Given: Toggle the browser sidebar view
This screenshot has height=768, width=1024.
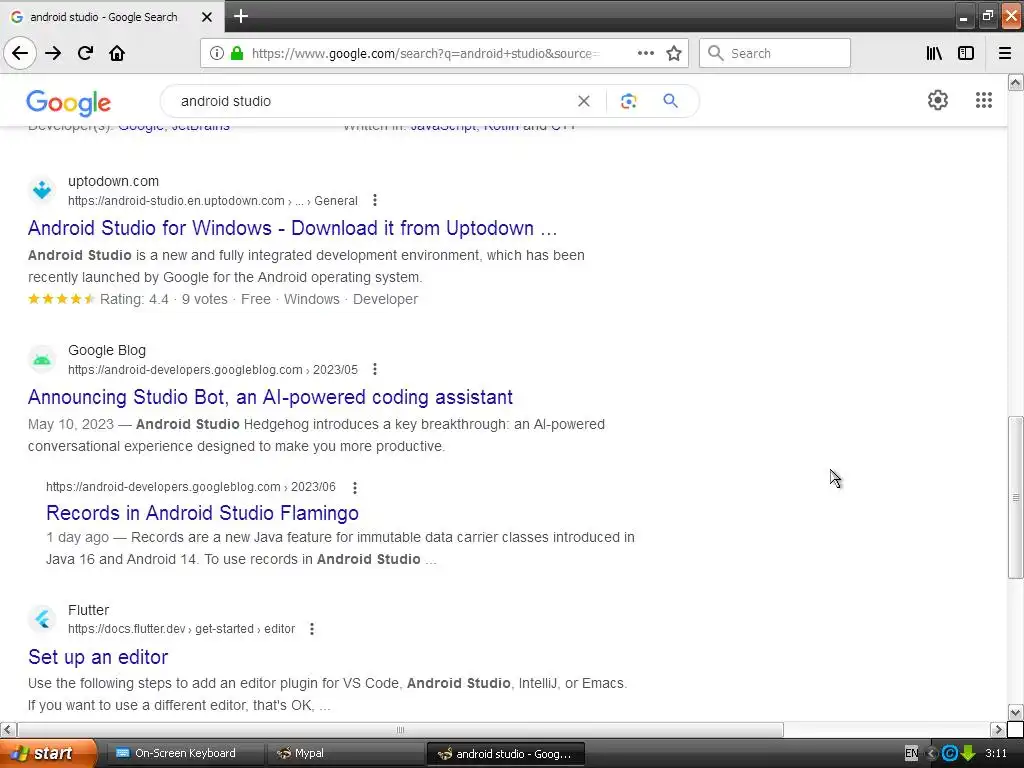Looking at the screenshot, I should 966,53.
